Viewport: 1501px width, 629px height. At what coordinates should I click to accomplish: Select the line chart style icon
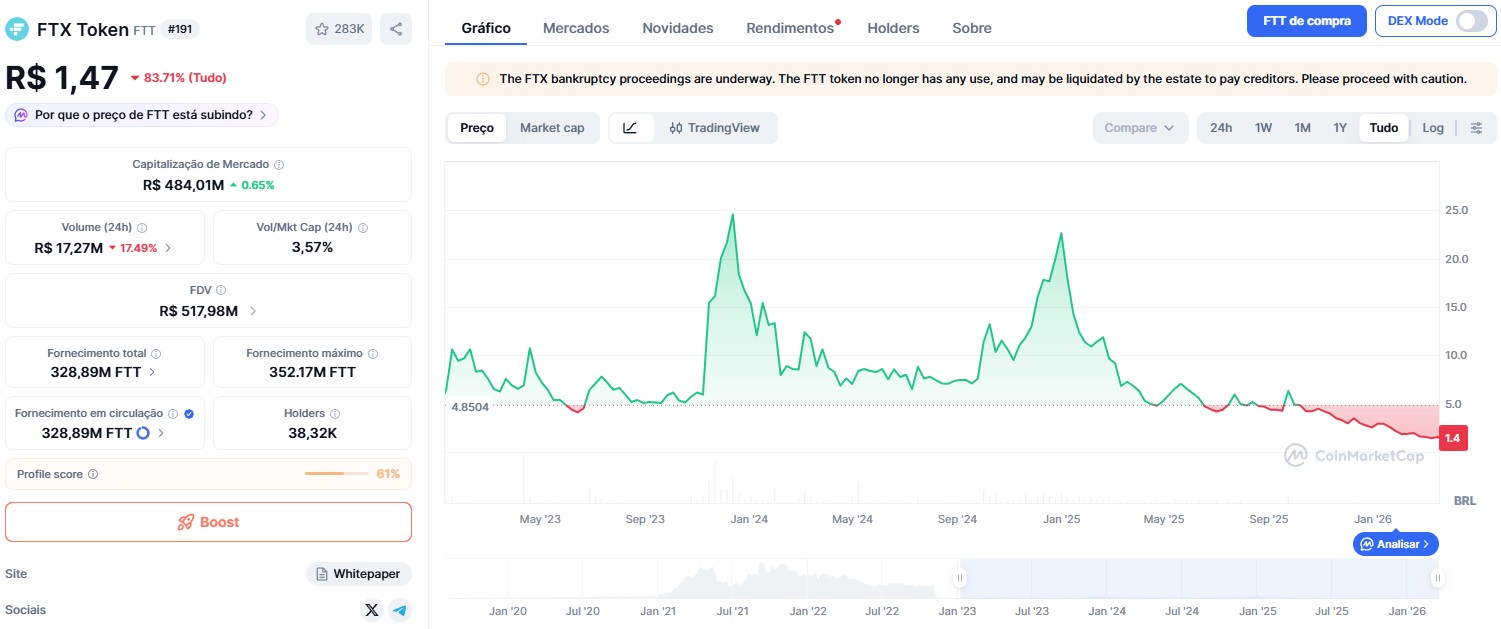click(x=630, y=128)
